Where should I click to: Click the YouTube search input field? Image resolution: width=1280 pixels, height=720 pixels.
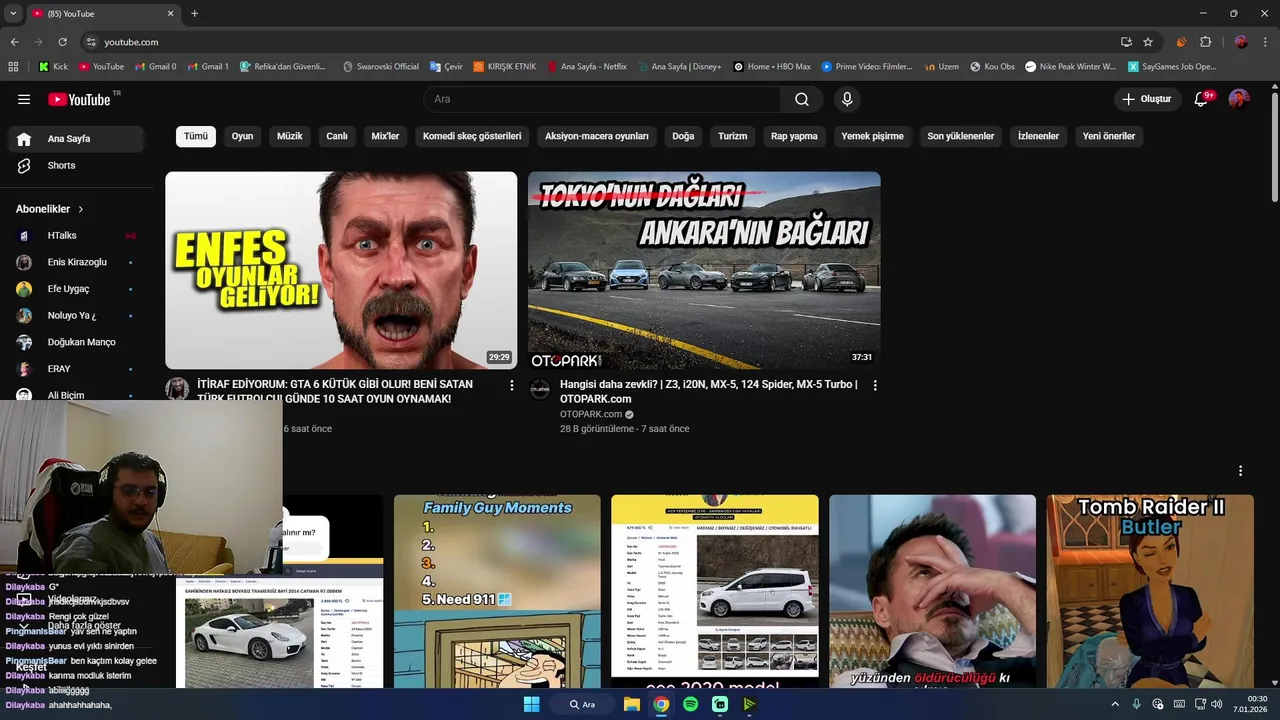[x=602, y=99]
